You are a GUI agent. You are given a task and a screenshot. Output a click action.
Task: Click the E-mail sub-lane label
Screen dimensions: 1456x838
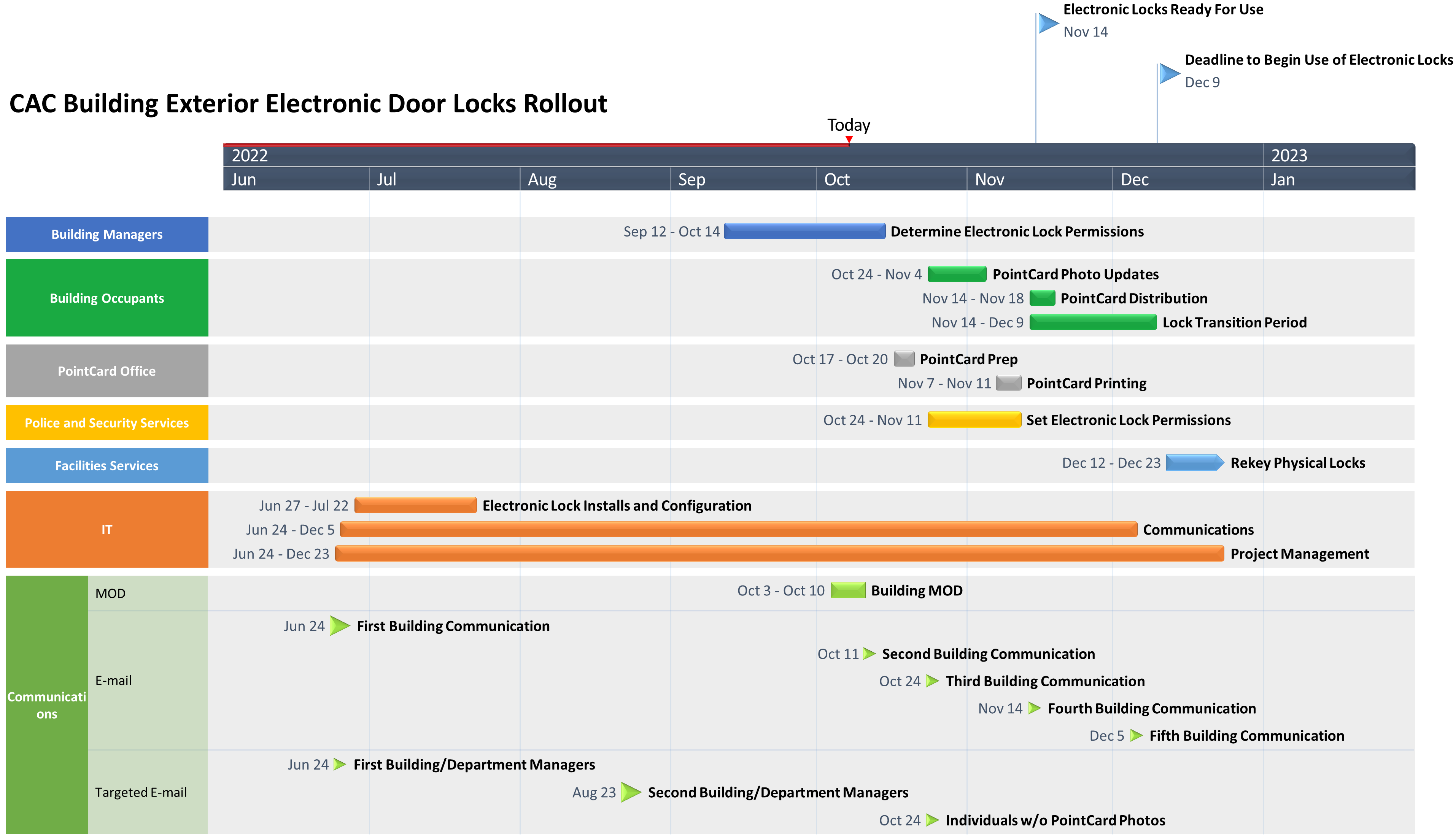[113, 680]
